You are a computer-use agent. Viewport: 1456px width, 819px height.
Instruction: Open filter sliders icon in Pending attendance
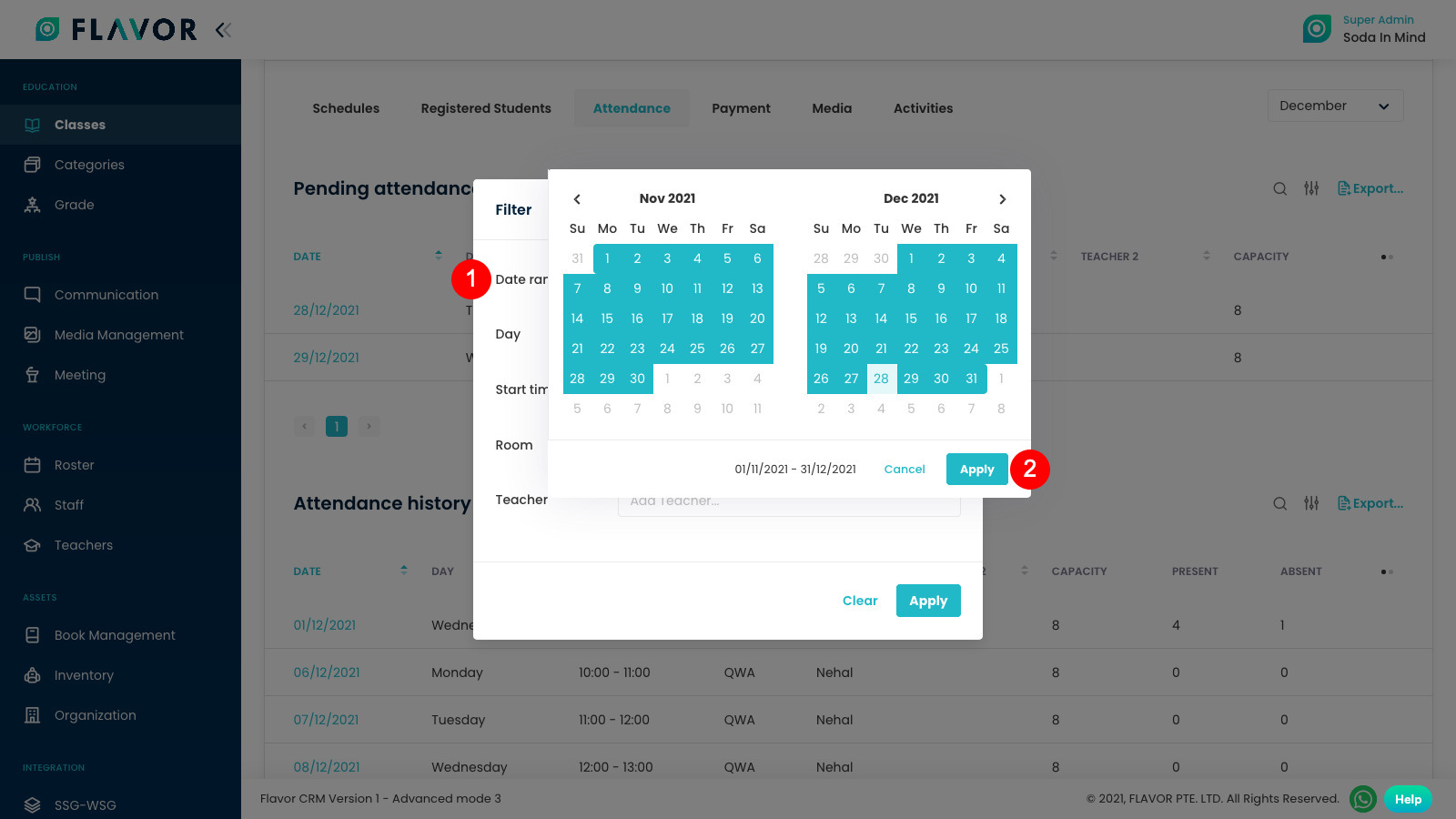coord(1311,188)
